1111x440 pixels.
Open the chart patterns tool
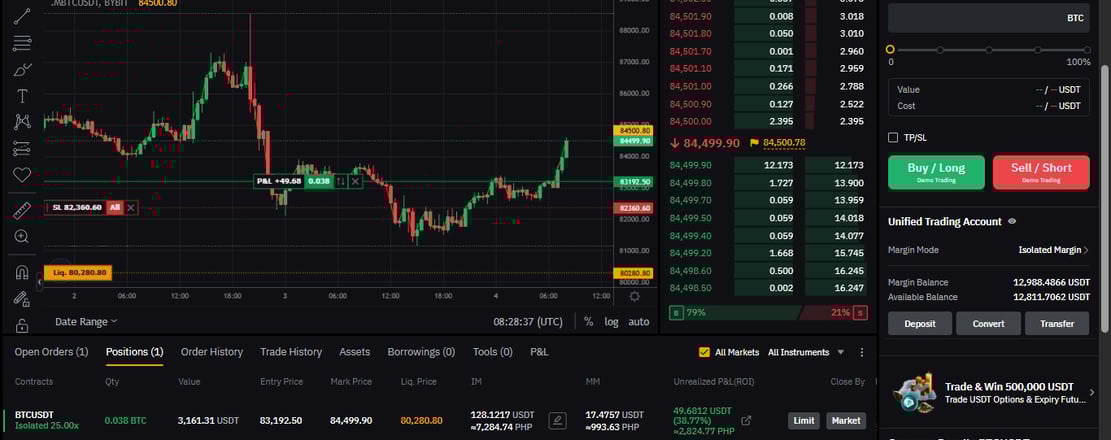click(22, 122)
